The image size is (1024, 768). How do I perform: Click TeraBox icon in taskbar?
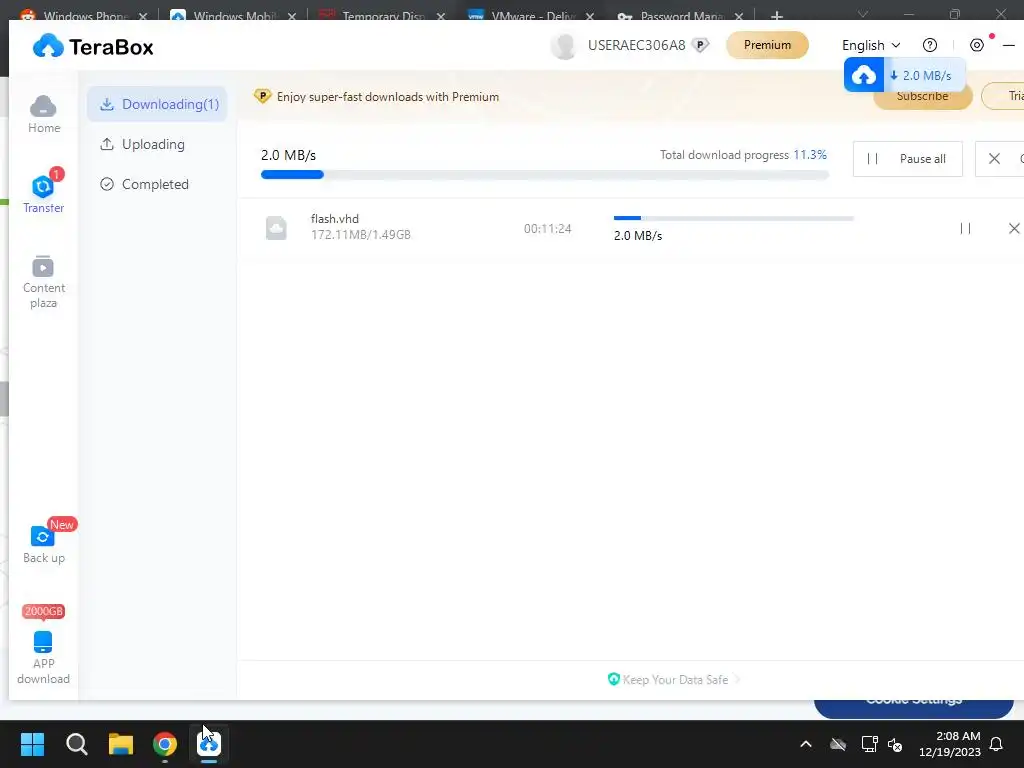point(209,744)
